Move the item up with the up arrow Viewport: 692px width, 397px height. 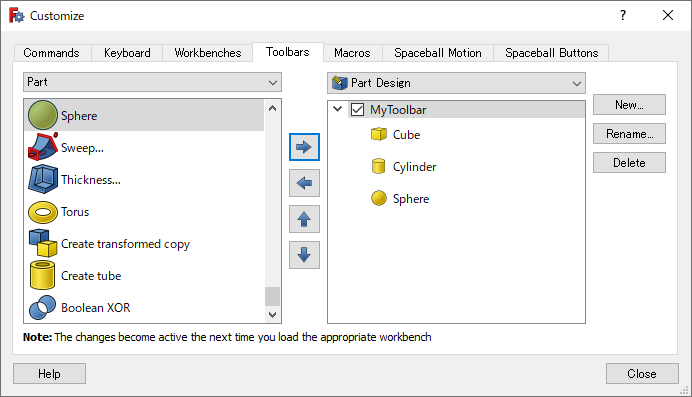point(304,219)
